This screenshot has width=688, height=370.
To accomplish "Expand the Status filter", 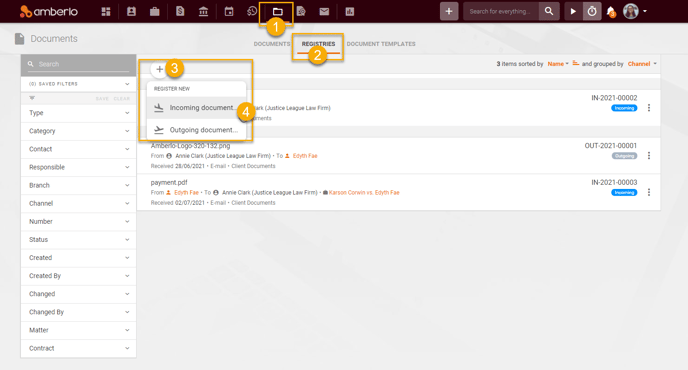I will click(x=79, y=240).
